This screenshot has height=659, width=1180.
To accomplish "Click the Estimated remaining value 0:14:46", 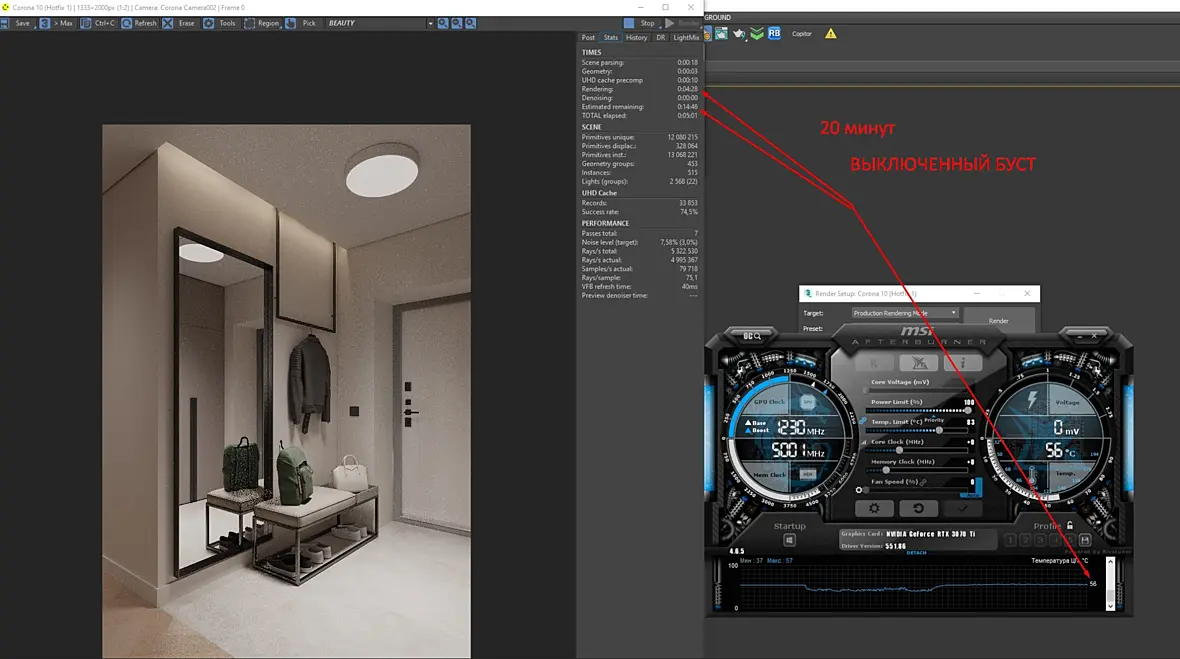I will click(x=687, y=107).
